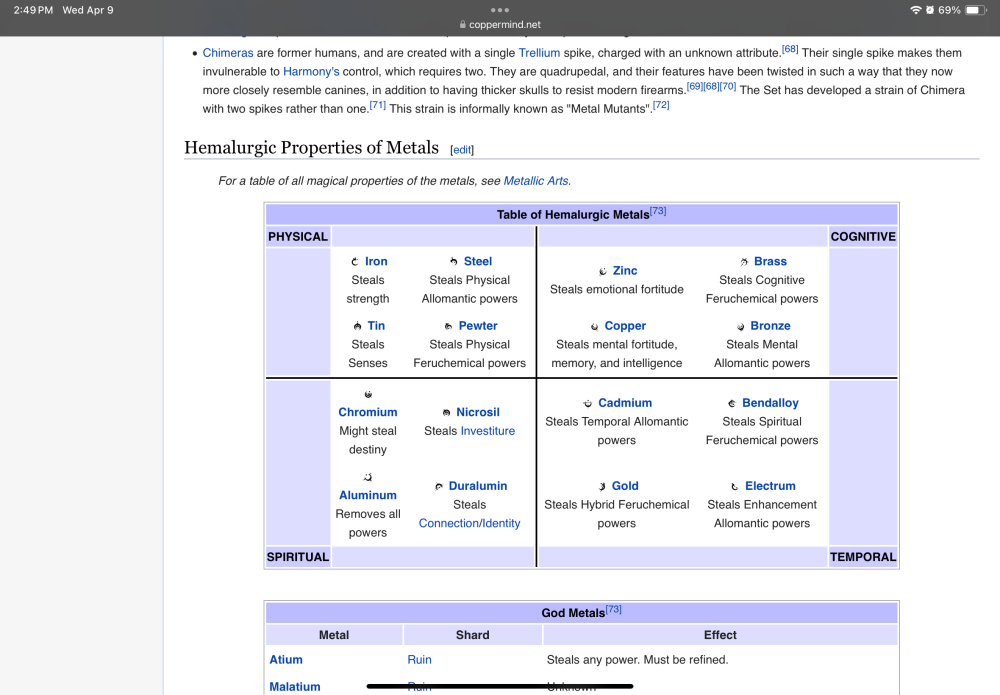
Task: Click the PHYSICAL quadrant header cell
Action: [x=298, y=237]
